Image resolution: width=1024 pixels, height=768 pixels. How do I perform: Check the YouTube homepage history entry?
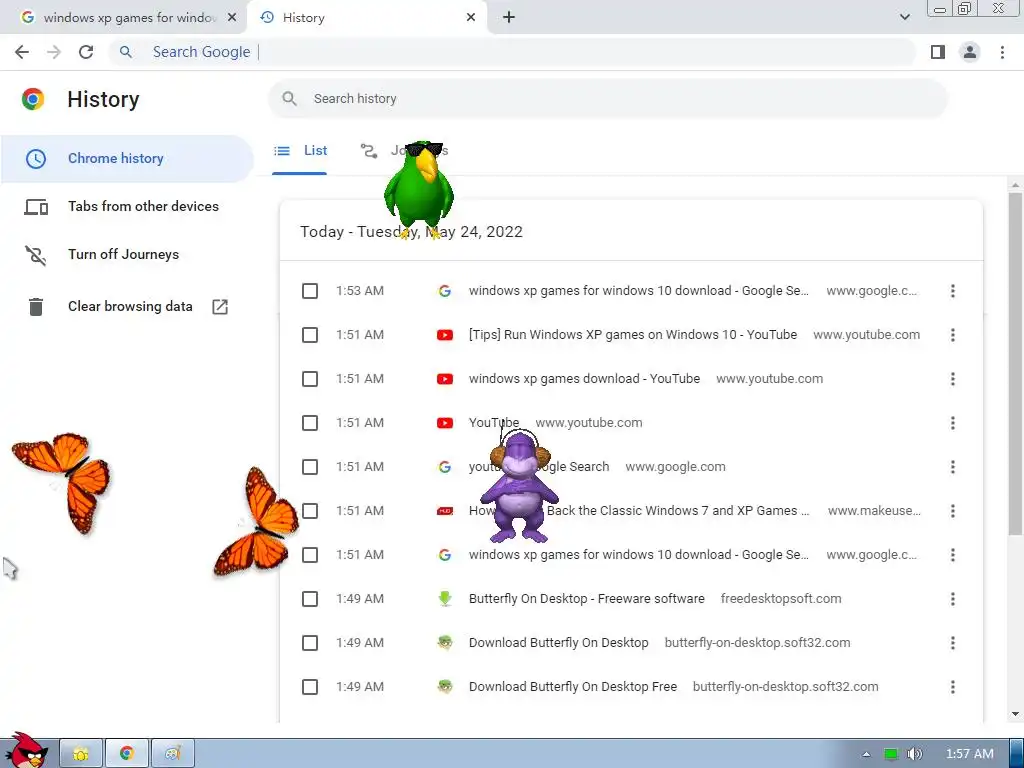(310, 423)
